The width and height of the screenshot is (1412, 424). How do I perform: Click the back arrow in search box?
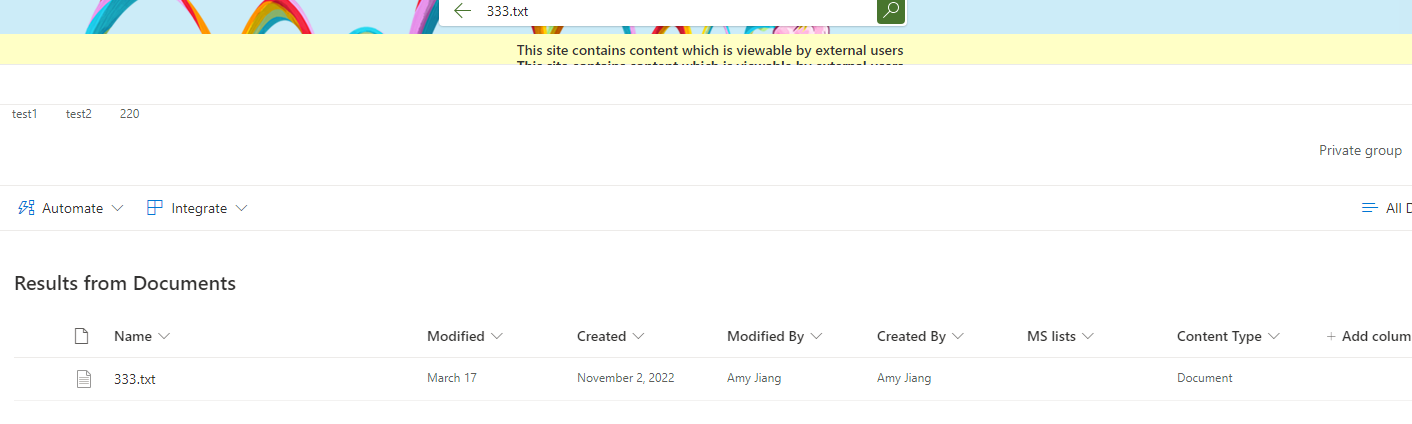(x=462, y=10)
